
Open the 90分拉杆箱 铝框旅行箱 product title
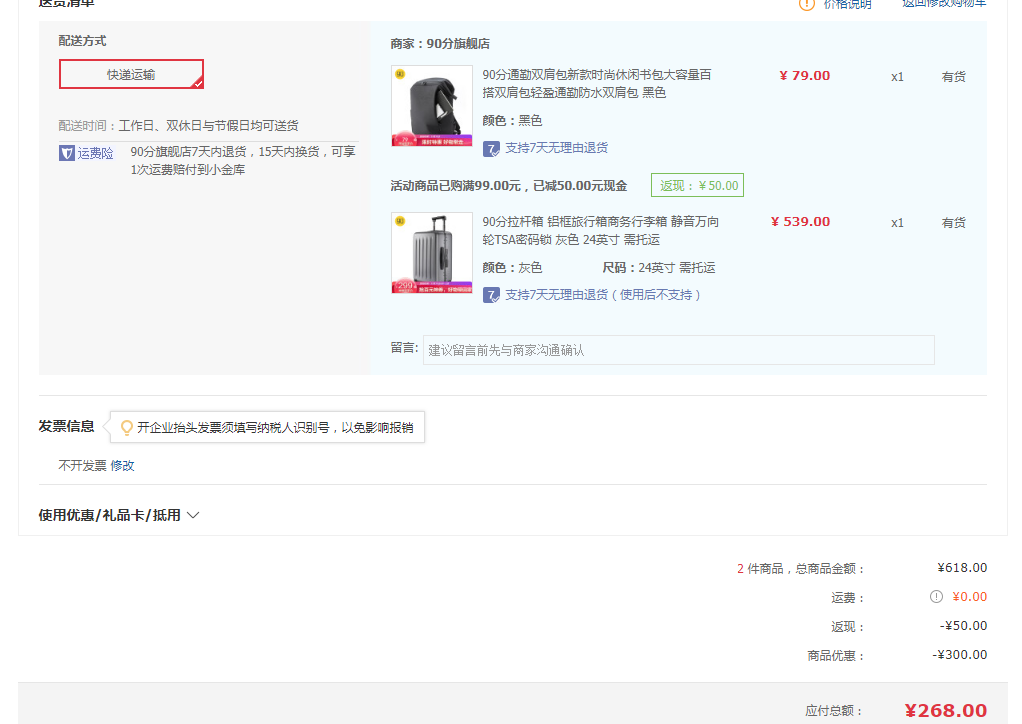600,231
